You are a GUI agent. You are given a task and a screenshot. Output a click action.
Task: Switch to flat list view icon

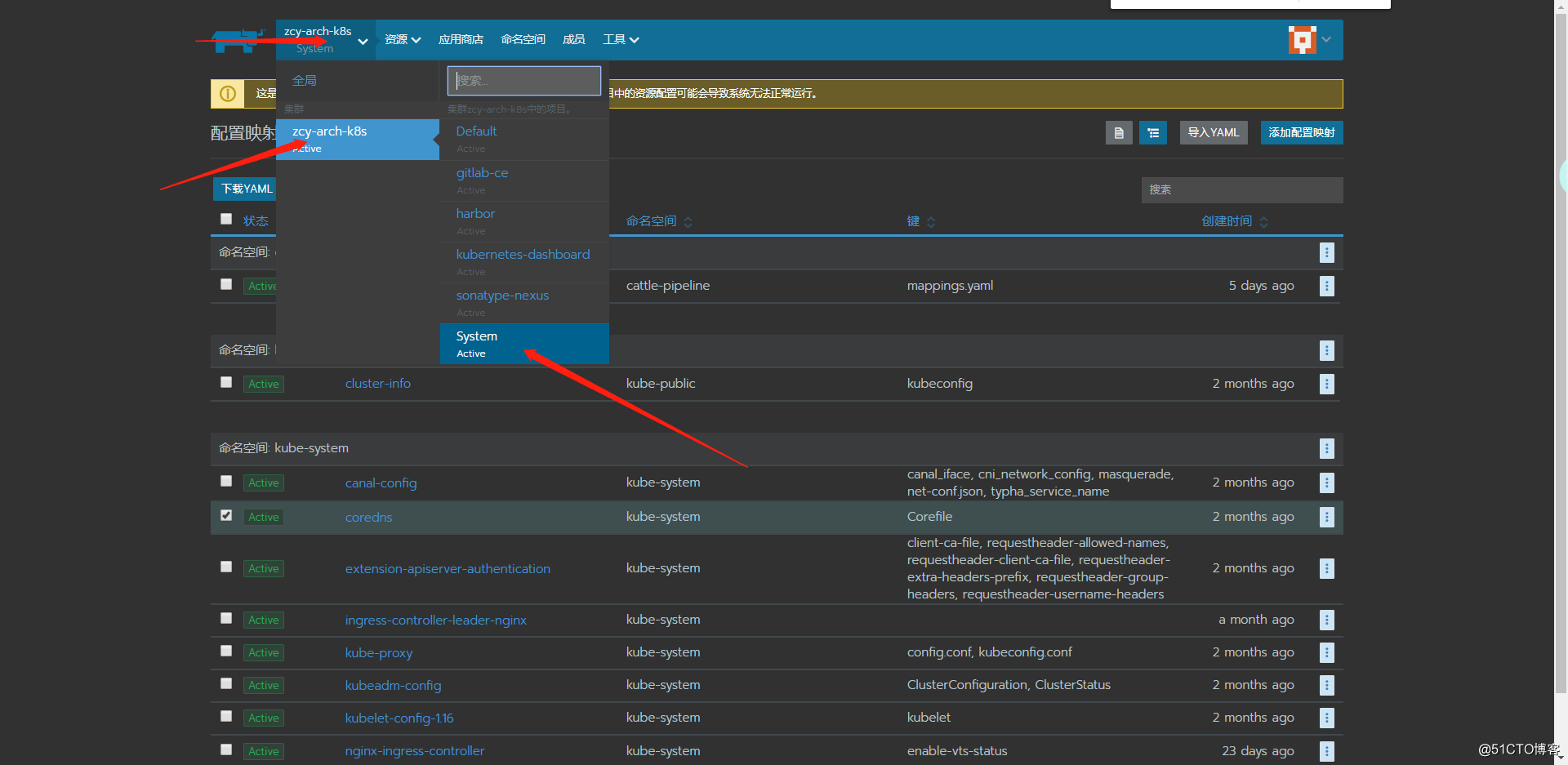pyautogui.click(x=1119, y=132)
